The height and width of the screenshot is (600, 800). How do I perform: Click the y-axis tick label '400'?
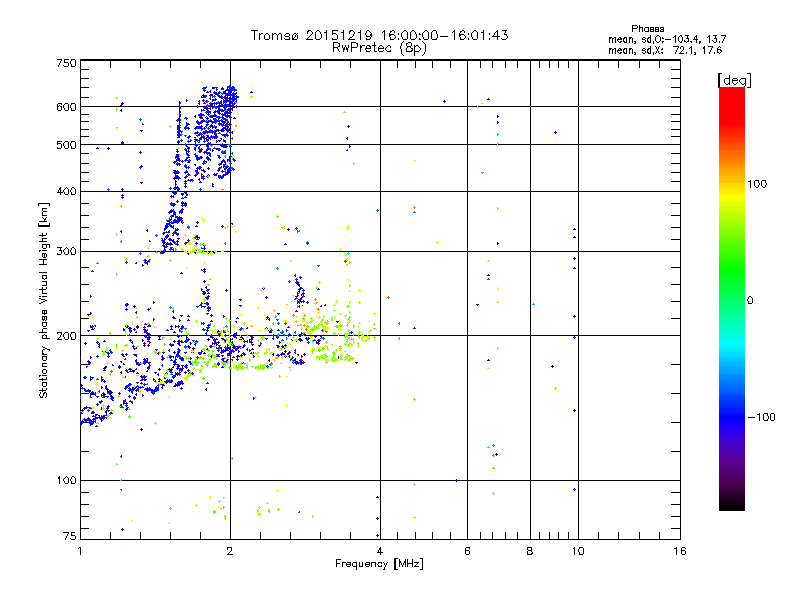66,191
